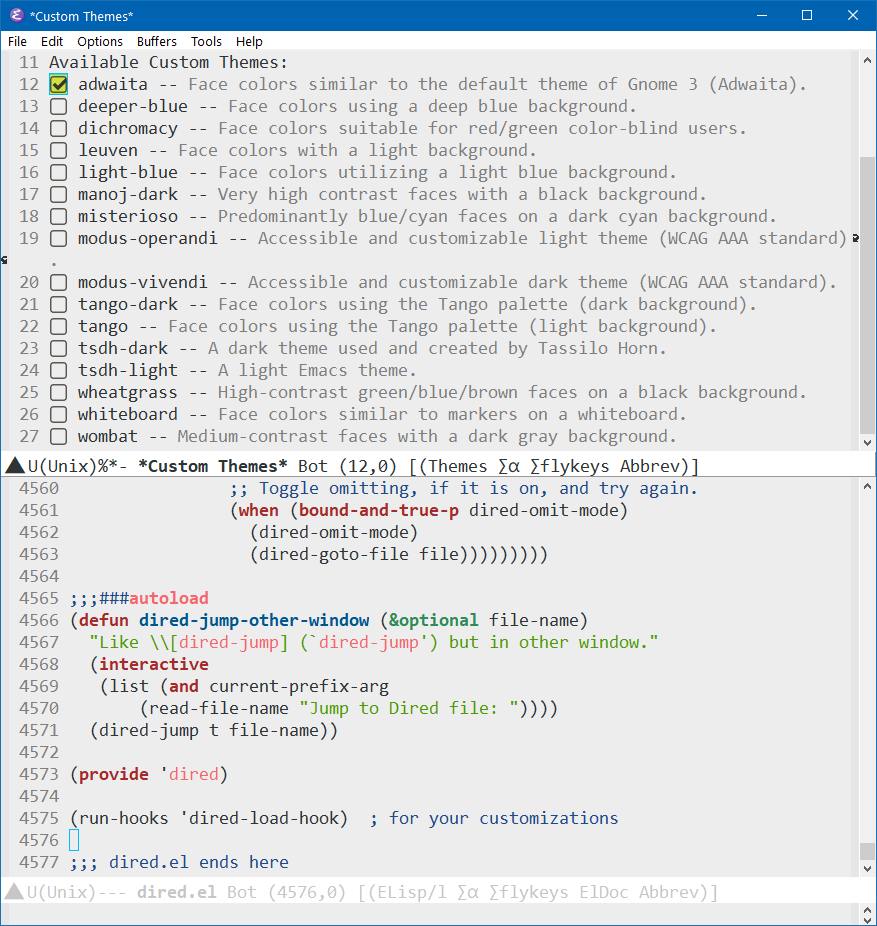Click the triangle icon in Custom Themes mode line
This screenshot has width=877, height=926.
click(x=14, y=466)
